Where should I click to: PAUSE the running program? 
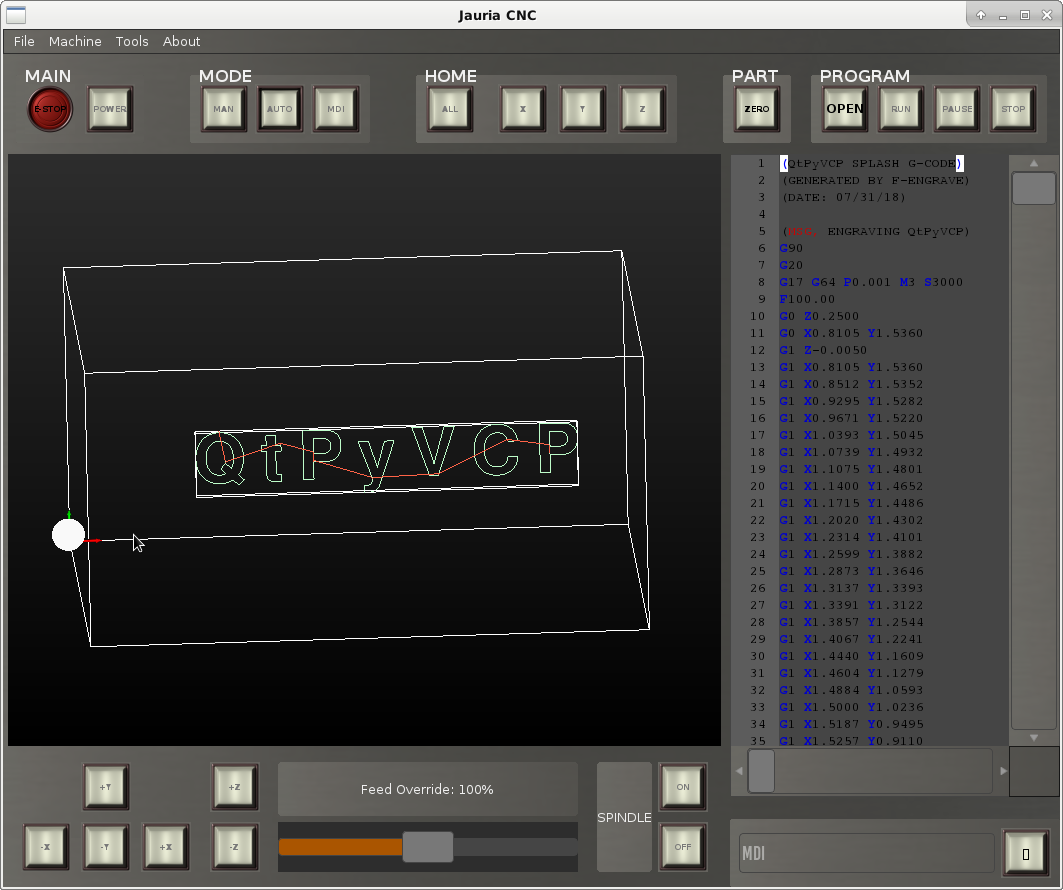(957, 109)
